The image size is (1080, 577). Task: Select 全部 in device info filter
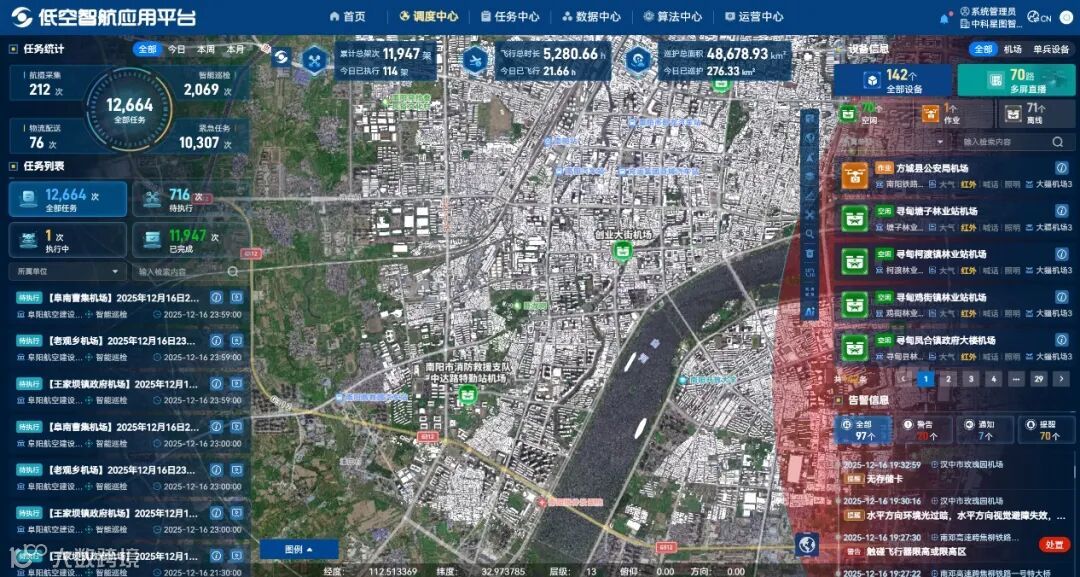tap(984, 49)
